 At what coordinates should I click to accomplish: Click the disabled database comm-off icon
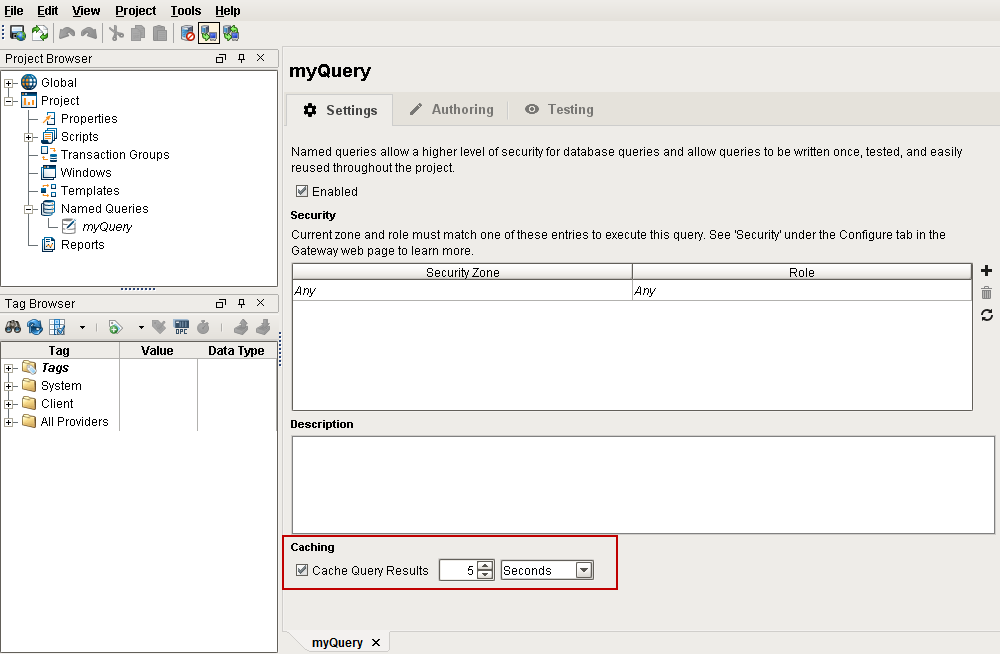tap(188, 33)
